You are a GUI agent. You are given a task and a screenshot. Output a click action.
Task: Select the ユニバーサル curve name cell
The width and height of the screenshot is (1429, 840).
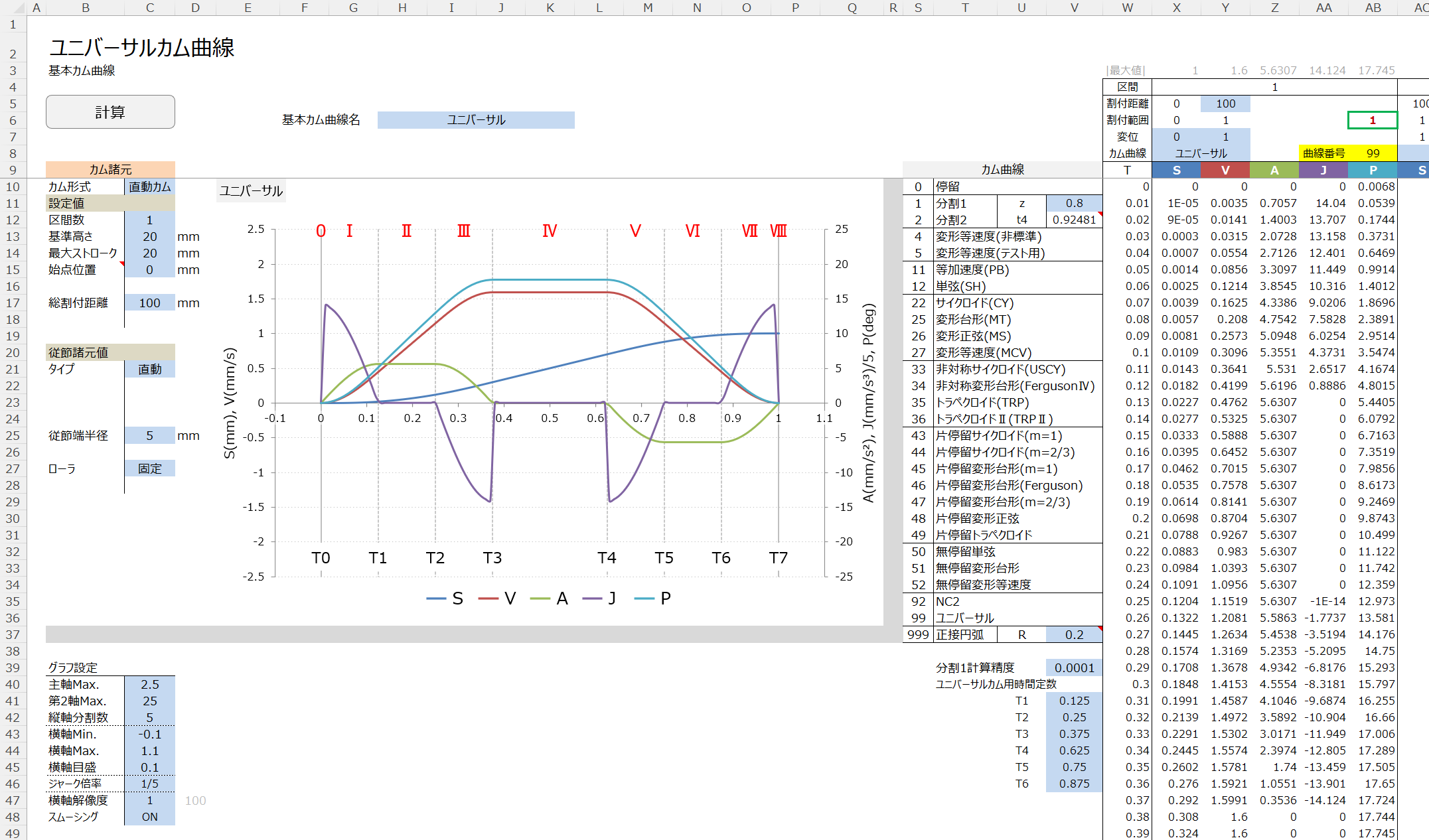click(475, 120)
